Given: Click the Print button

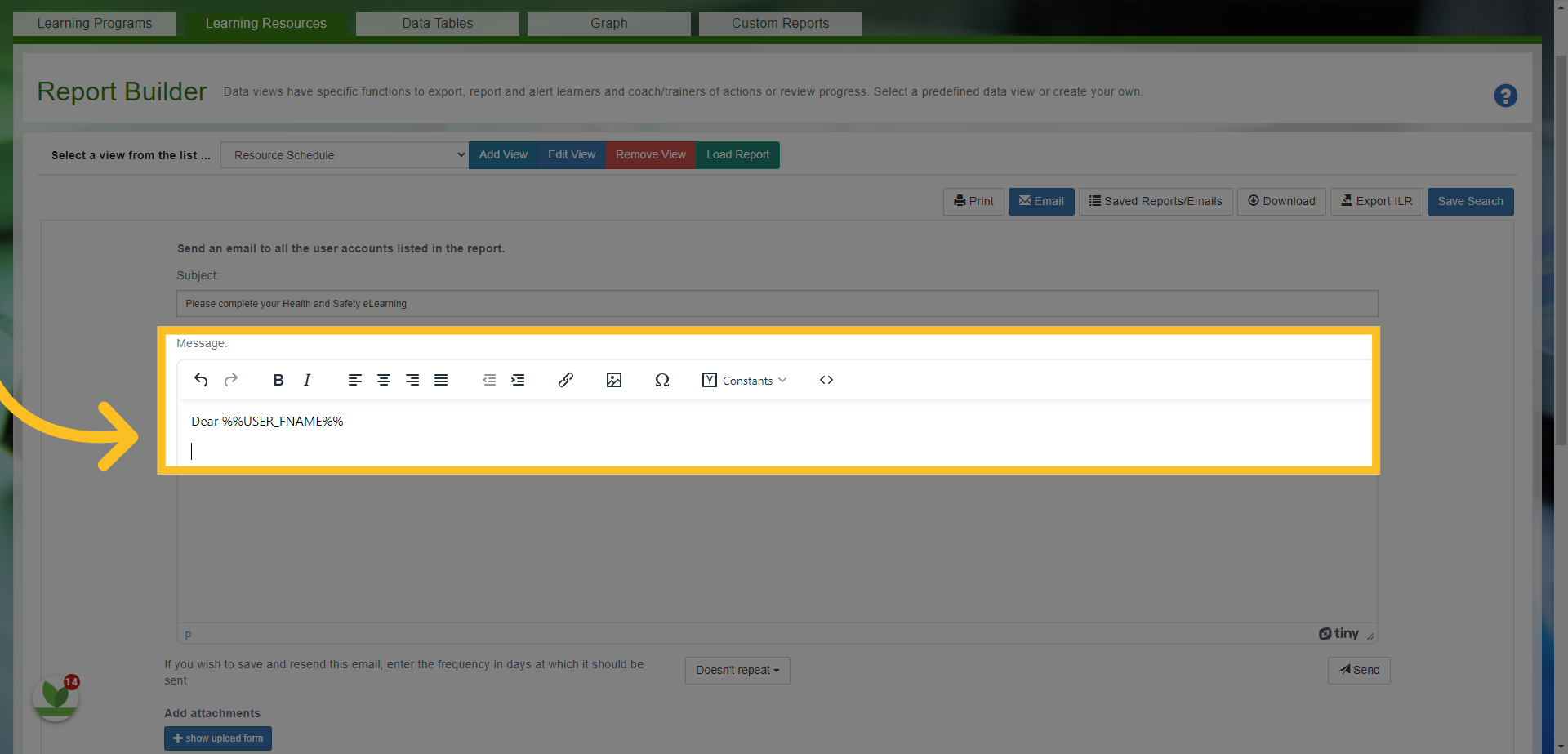Looking at the screenshot, I should [973, 202].
